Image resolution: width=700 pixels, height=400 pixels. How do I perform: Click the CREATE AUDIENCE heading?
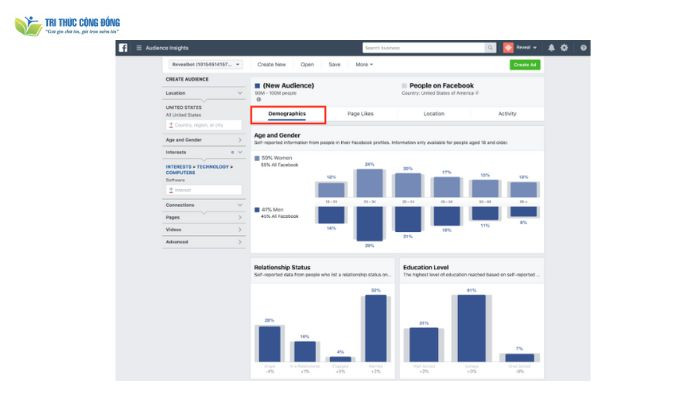[187, 79]
